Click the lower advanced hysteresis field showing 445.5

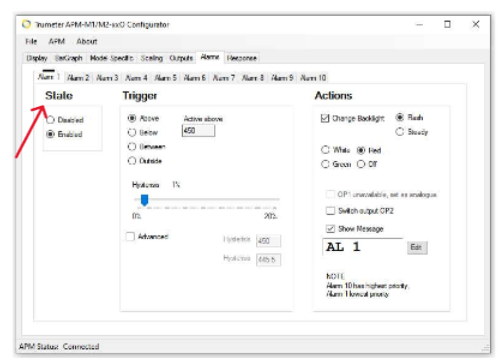click(268, 260)
